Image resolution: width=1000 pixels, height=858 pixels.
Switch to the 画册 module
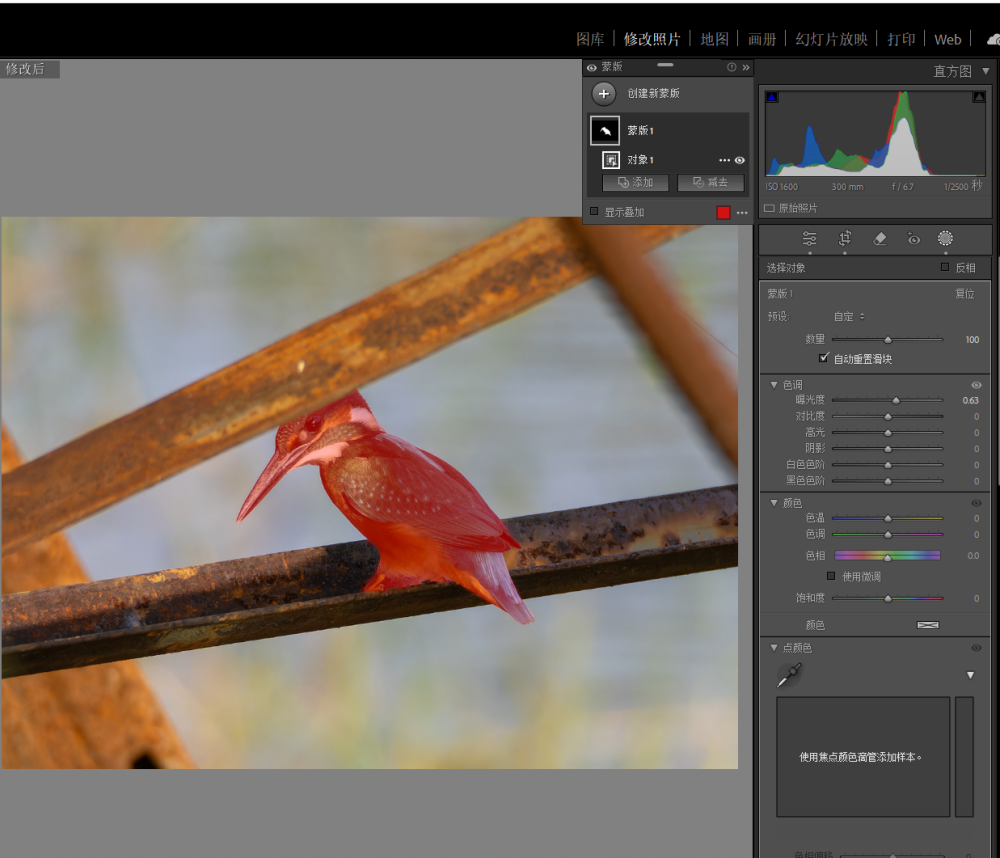[762, 40]
